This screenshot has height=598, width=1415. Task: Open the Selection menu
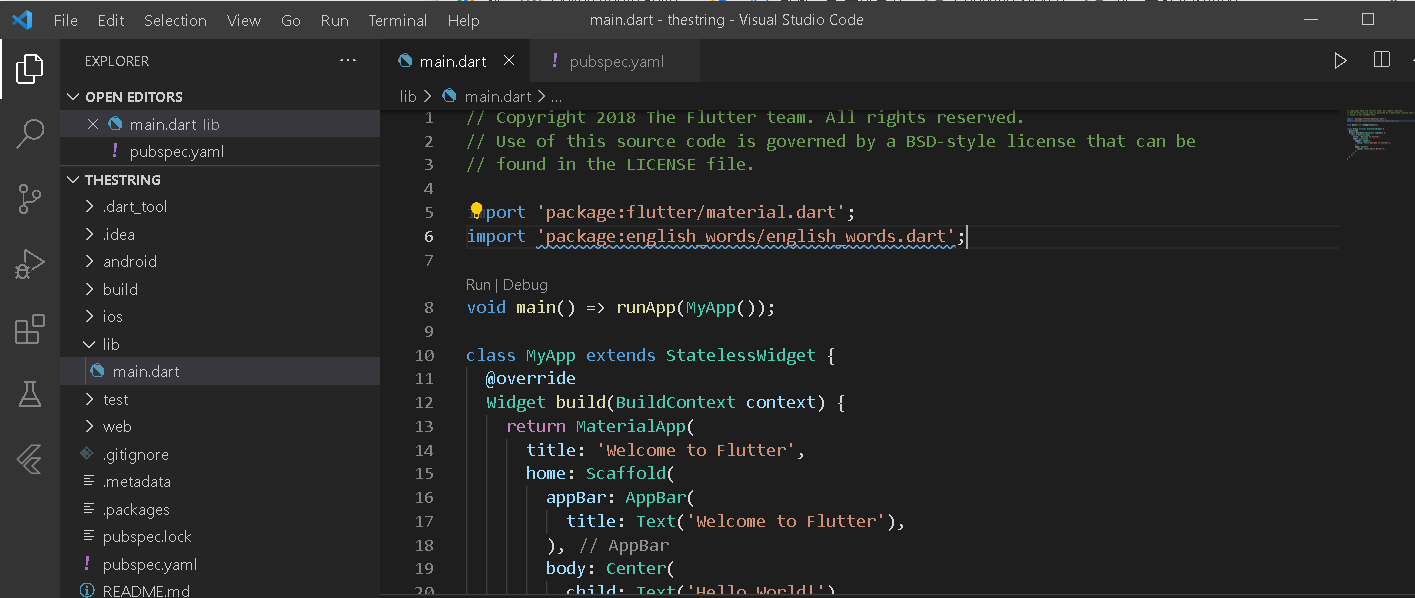point(175,20)
